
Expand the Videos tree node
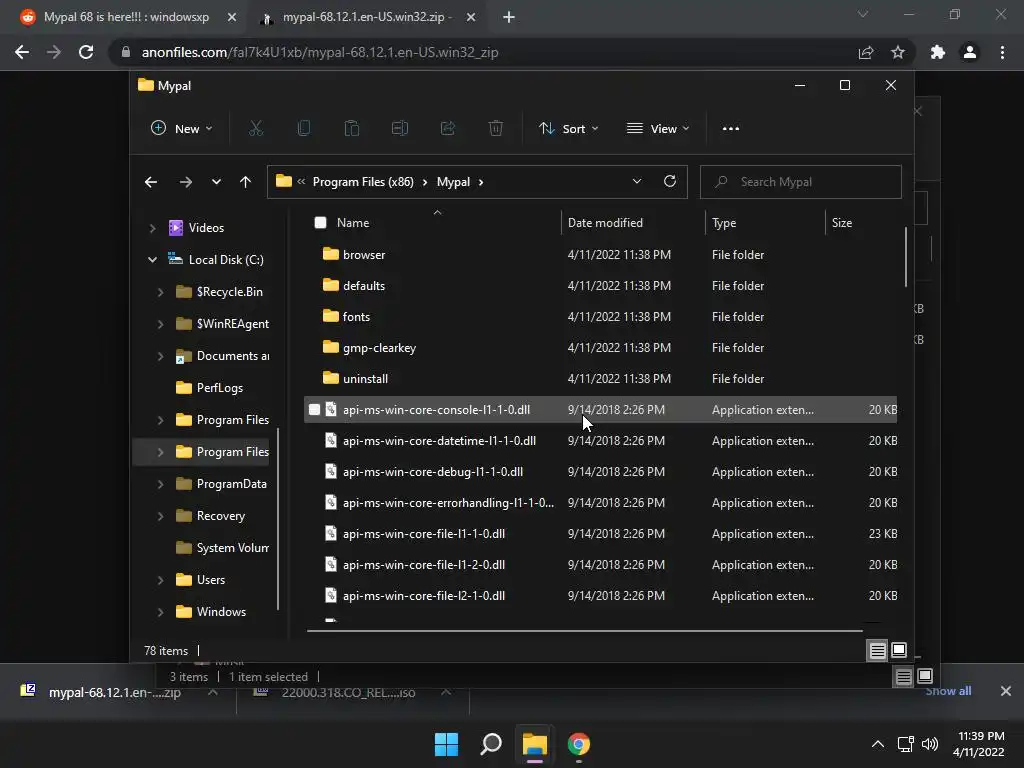pyautogui.click(x=152, y=228)
